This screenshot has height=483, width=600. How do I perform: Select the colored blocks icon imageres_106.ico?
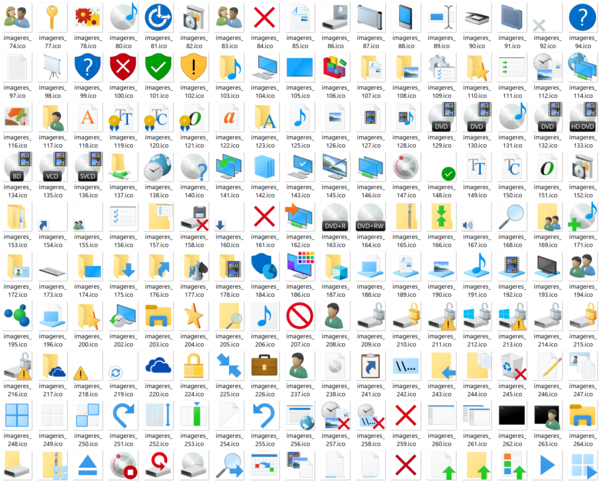[335, 67]
